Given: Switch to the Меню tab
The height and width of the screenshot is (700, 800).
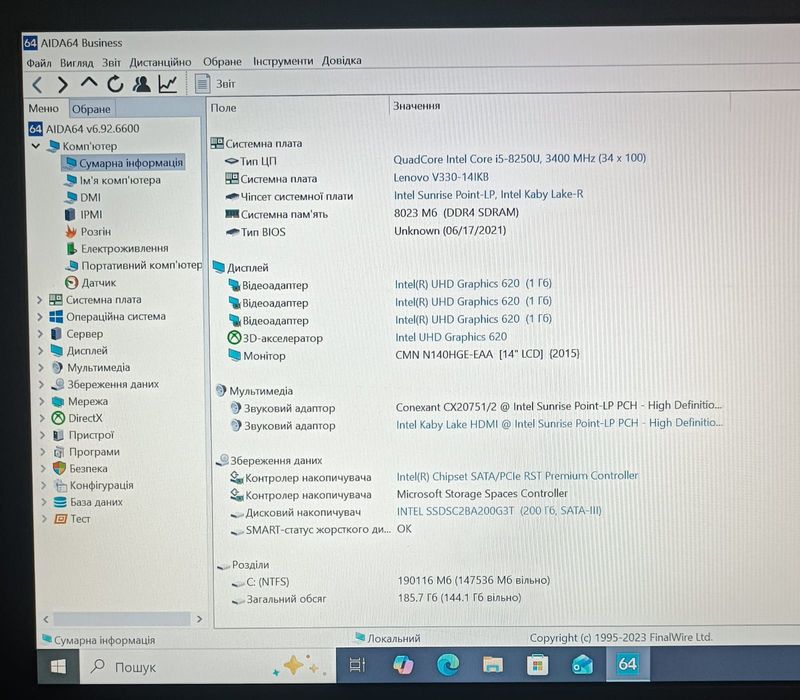Looking at the screenshot, I should [43, 109].
